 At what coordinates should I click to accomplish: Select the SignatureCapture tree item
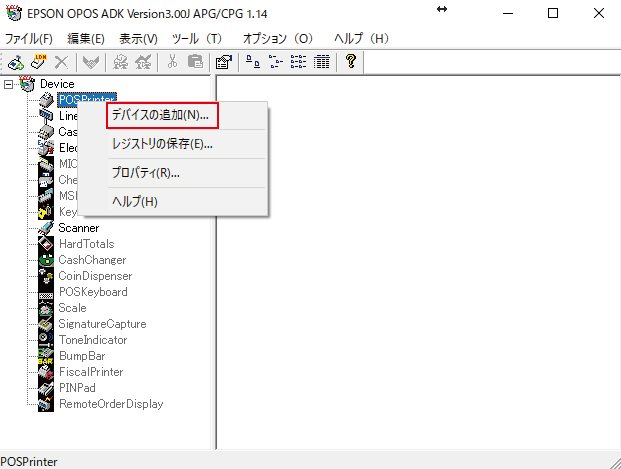pos(102,324)
